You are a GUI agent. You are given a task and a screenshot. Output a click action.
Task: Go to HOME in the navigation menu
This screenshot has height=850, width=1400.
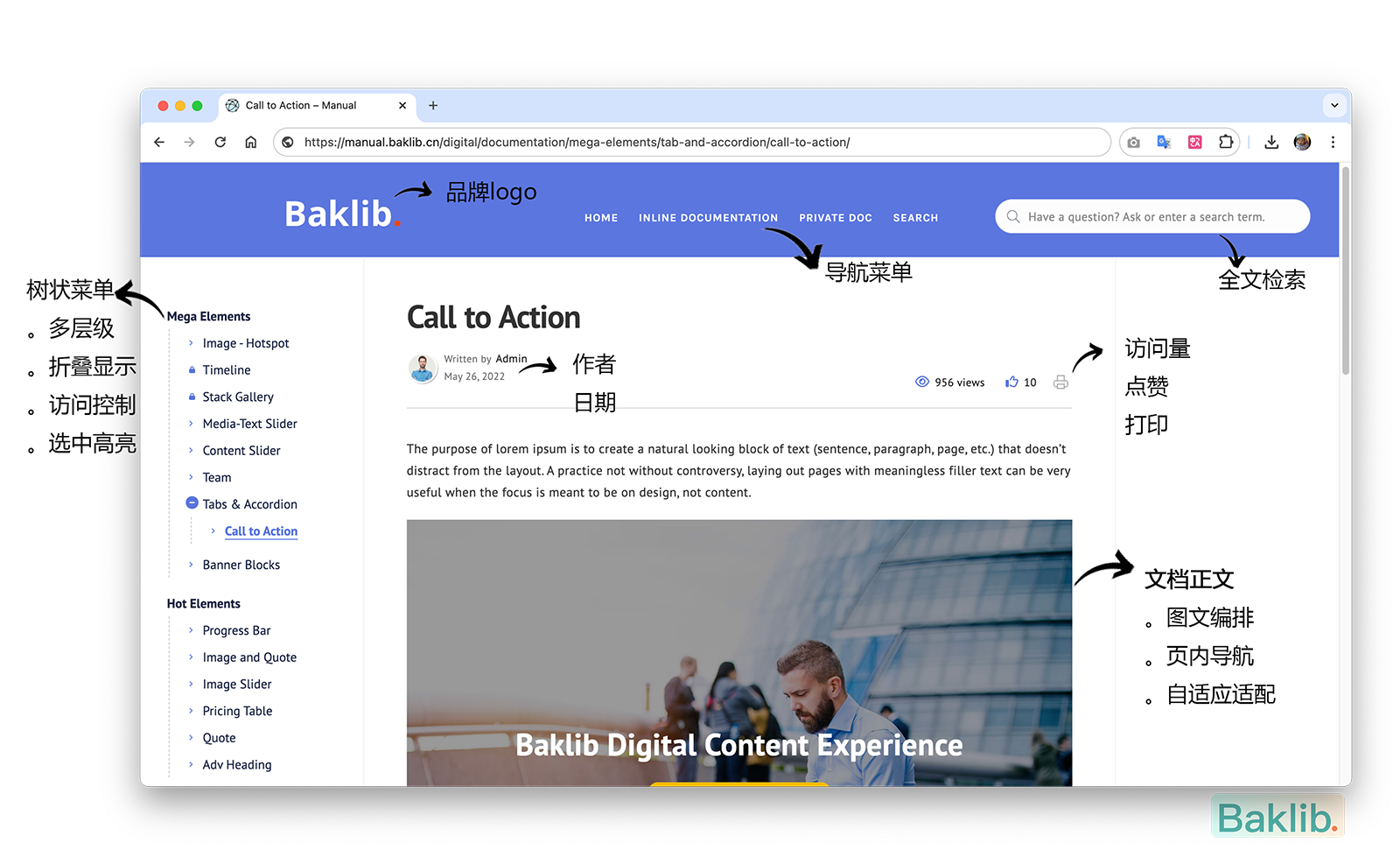[601, 218]
